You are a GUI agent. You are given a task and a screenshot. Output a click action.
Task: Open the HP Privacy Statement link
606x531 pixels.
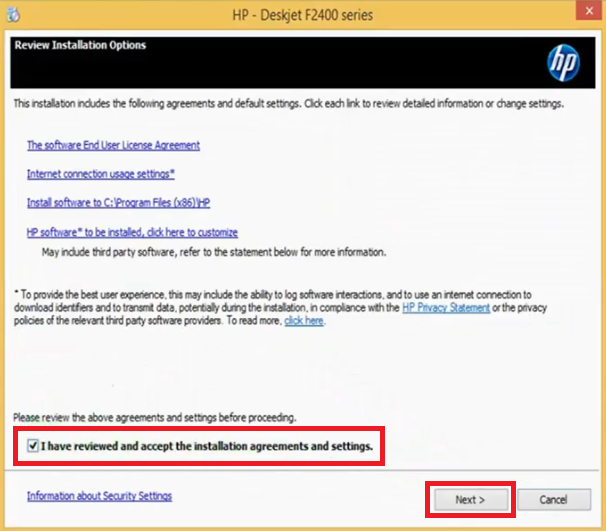446,308
